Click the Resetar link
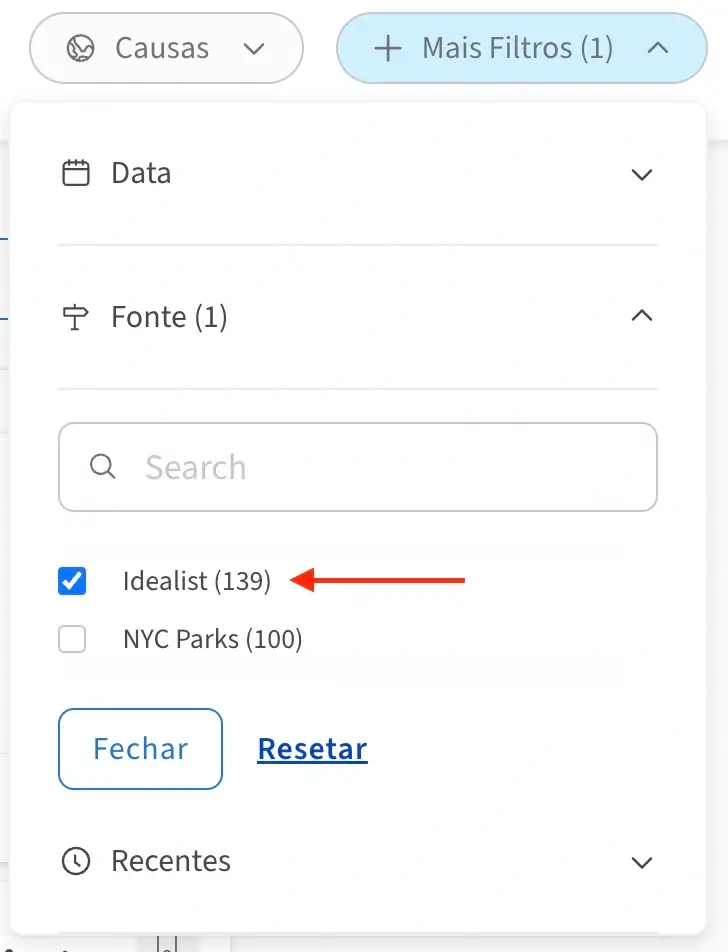The height and width of the screenshot is (952, 728). [x=312, y=749]
